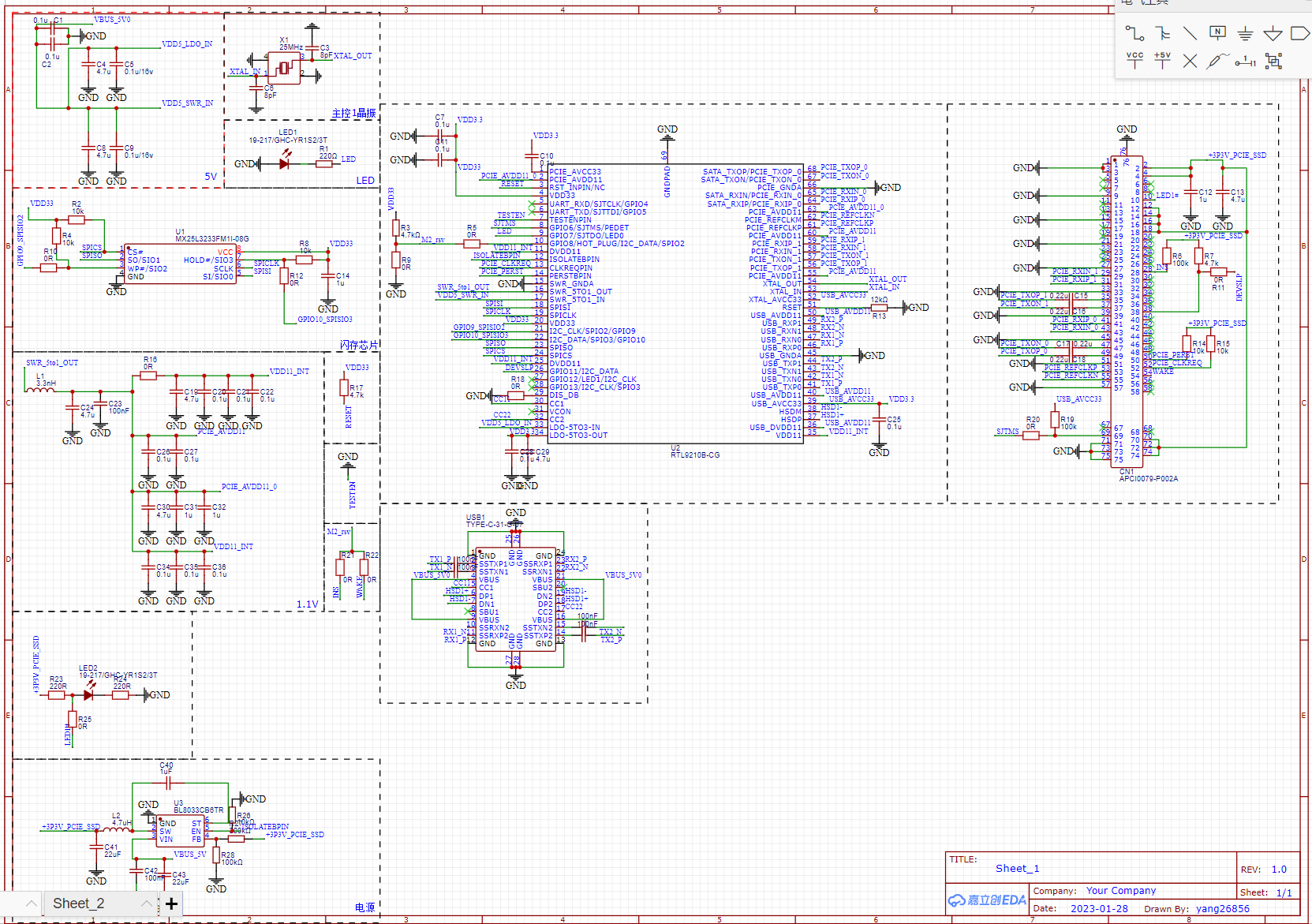Select the MX25L3233FM1I-08G flash label
The width and height of the screenshot is (1312, 924).
click(x=211, y=239)
